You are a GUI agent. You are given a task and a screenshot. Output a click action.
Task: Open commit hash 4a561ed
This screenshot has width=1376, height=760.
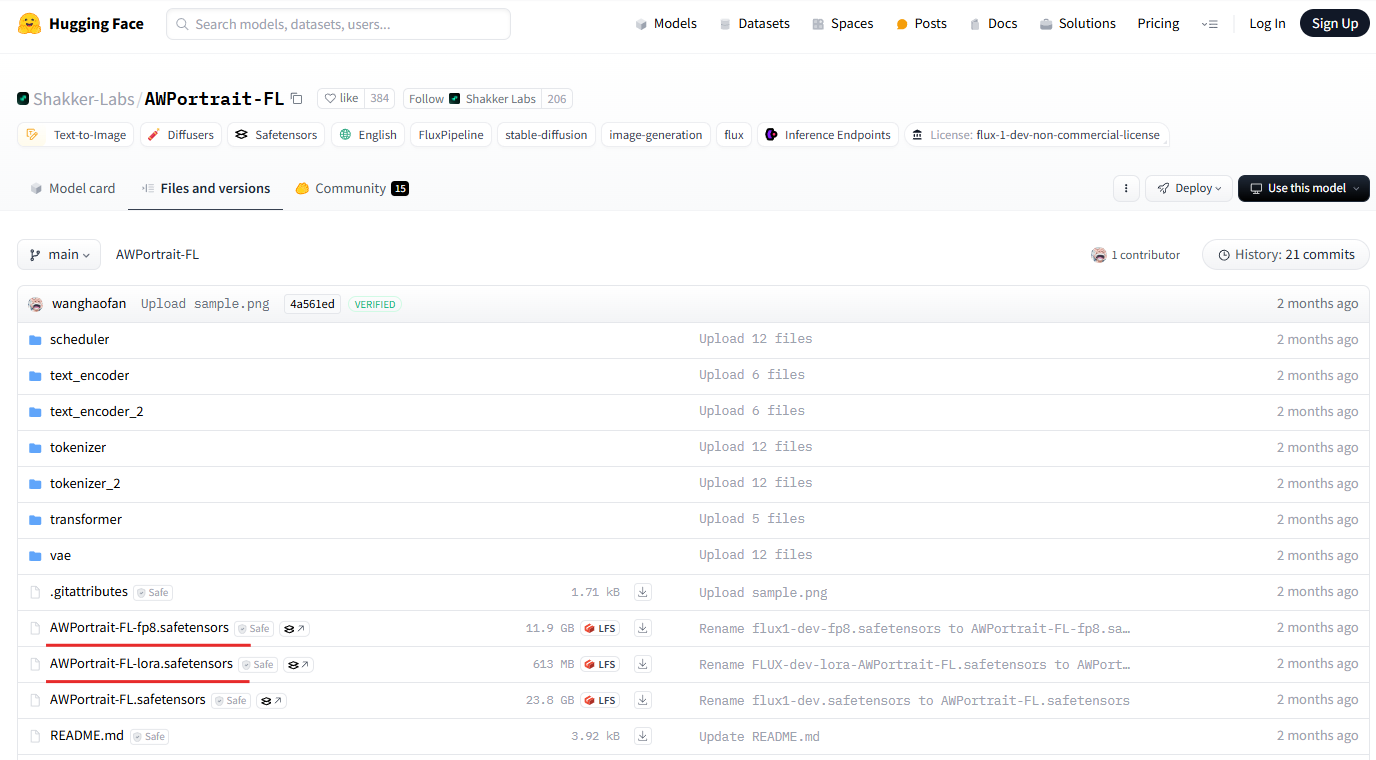point(313,304)
